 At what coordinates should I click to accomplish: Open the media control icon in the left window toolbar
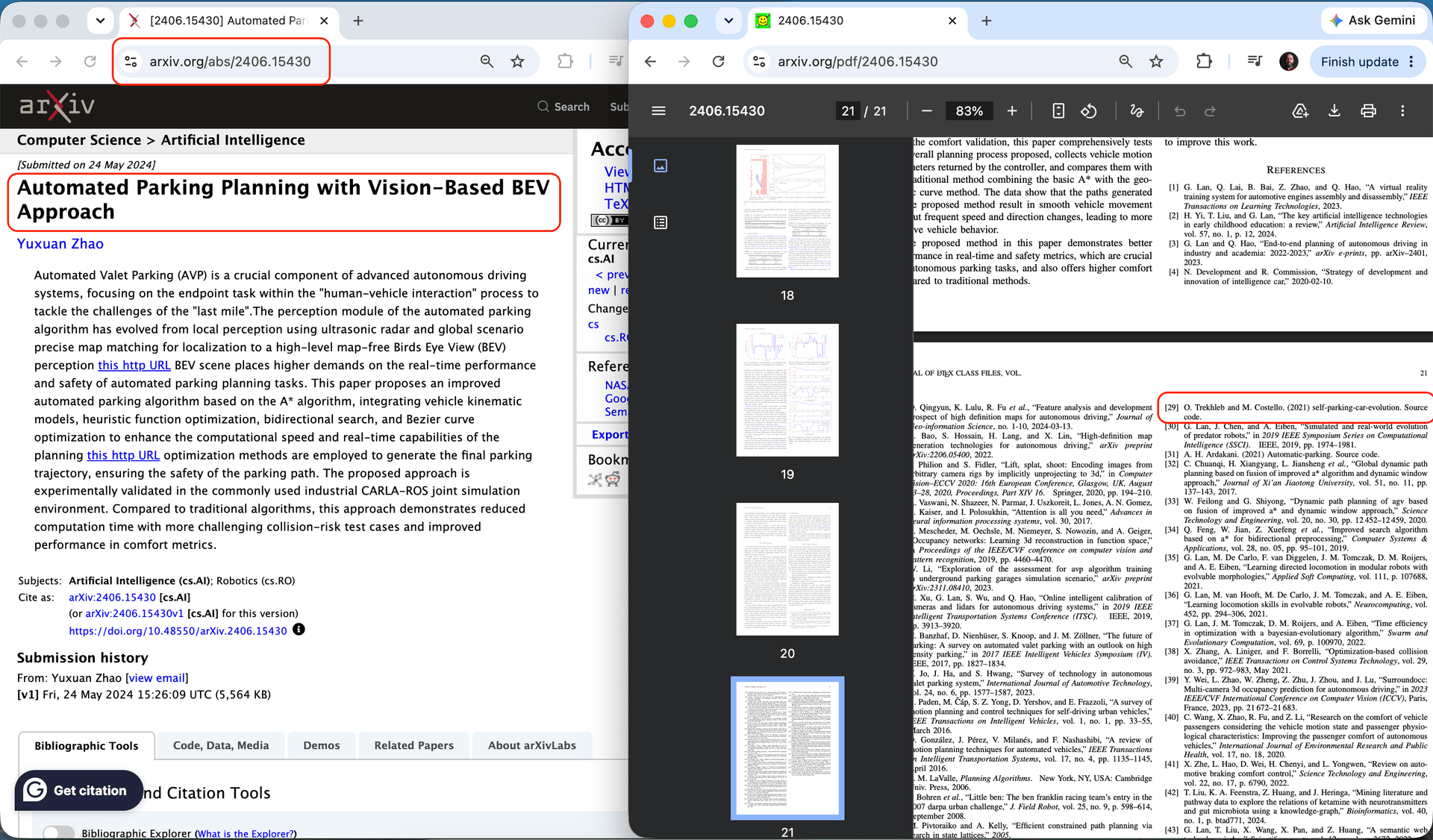pos(616,62)
